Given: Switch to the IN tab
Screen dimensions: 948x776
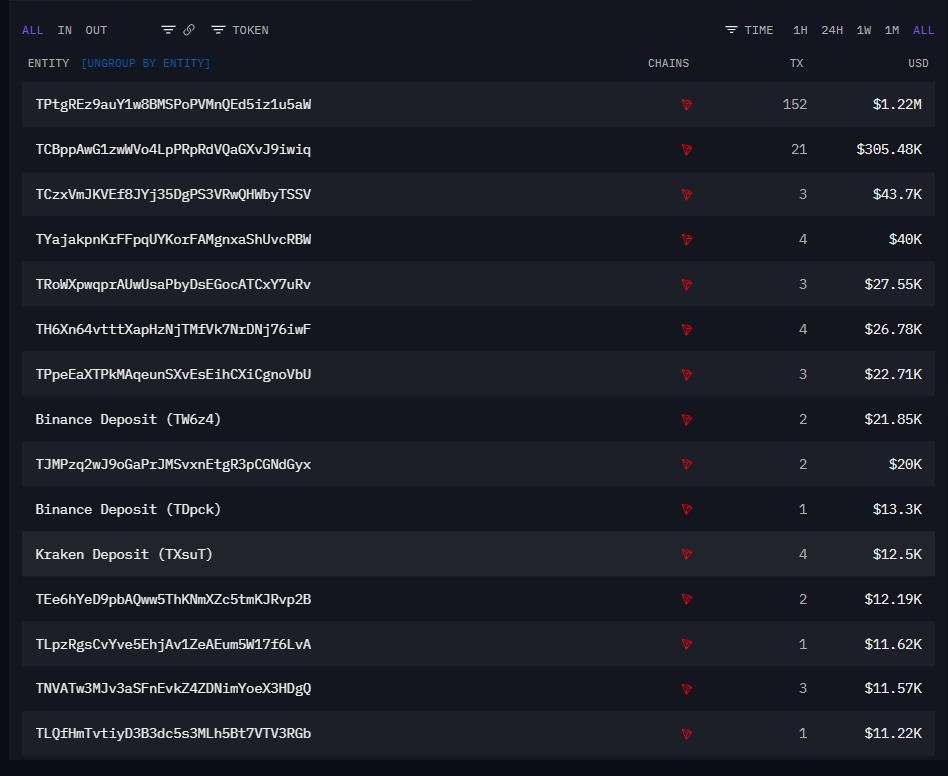Looking at the screenshot, I should 65,30.
